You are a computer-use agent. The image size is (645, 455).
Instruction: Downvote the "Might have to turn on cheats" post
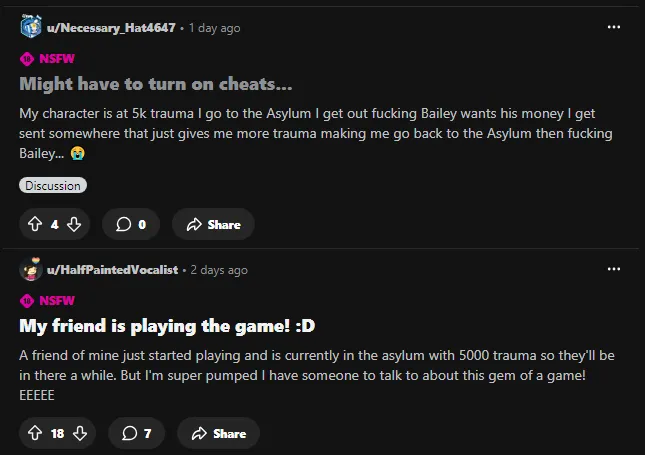pyautogui.click(x=74, y=224)
